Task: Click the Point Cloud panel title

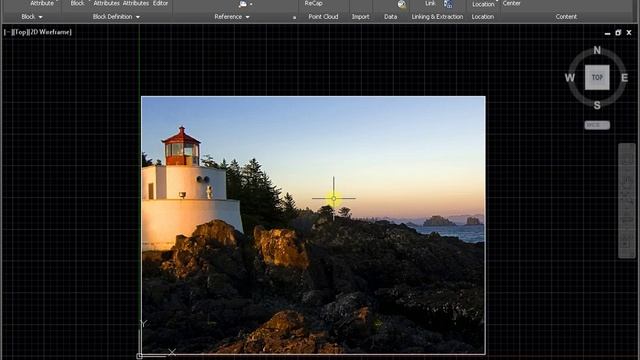Action: pos(323,17)
